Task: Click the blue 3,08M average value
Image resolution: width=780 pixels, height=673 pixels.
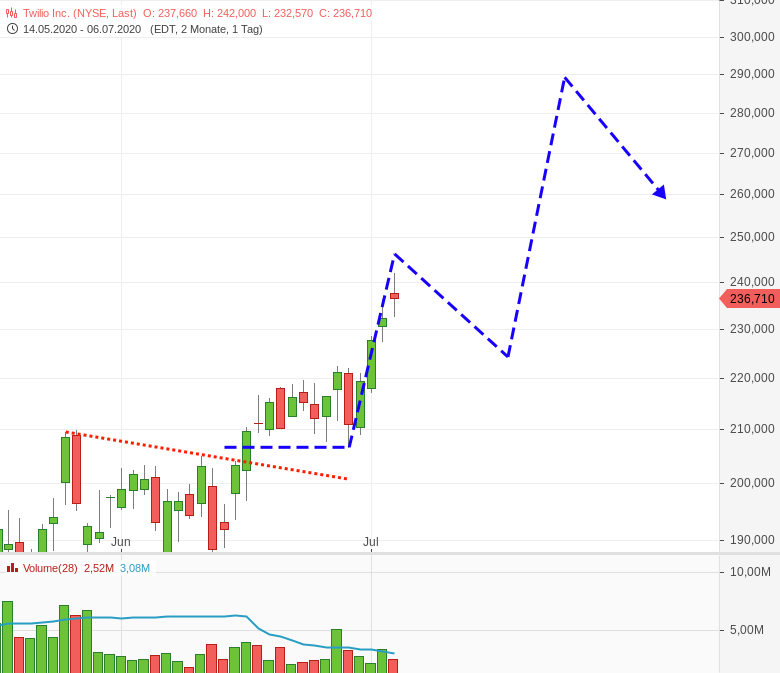Action: pos(135,568)
